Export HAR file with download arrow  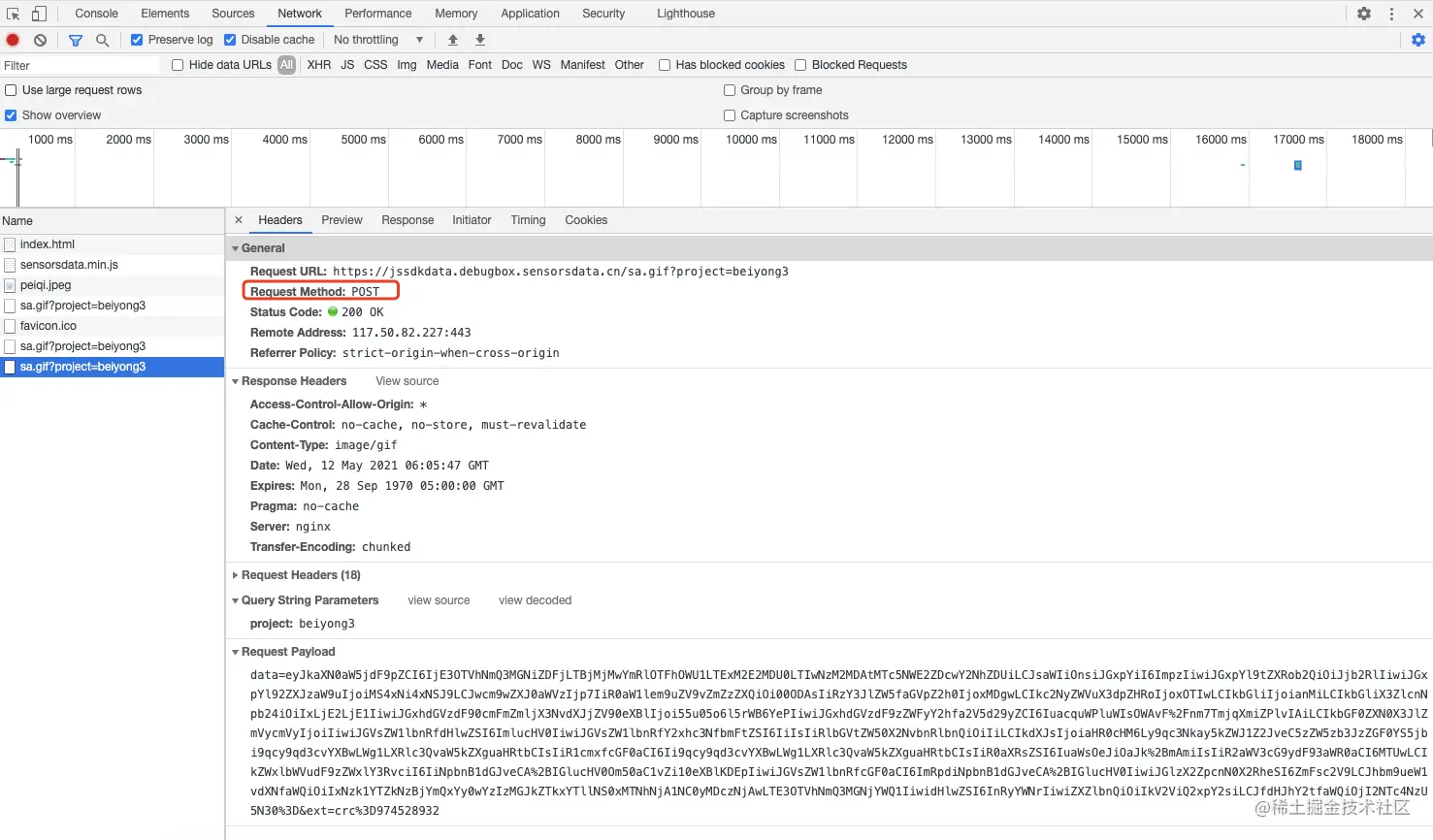click(480, 40)
